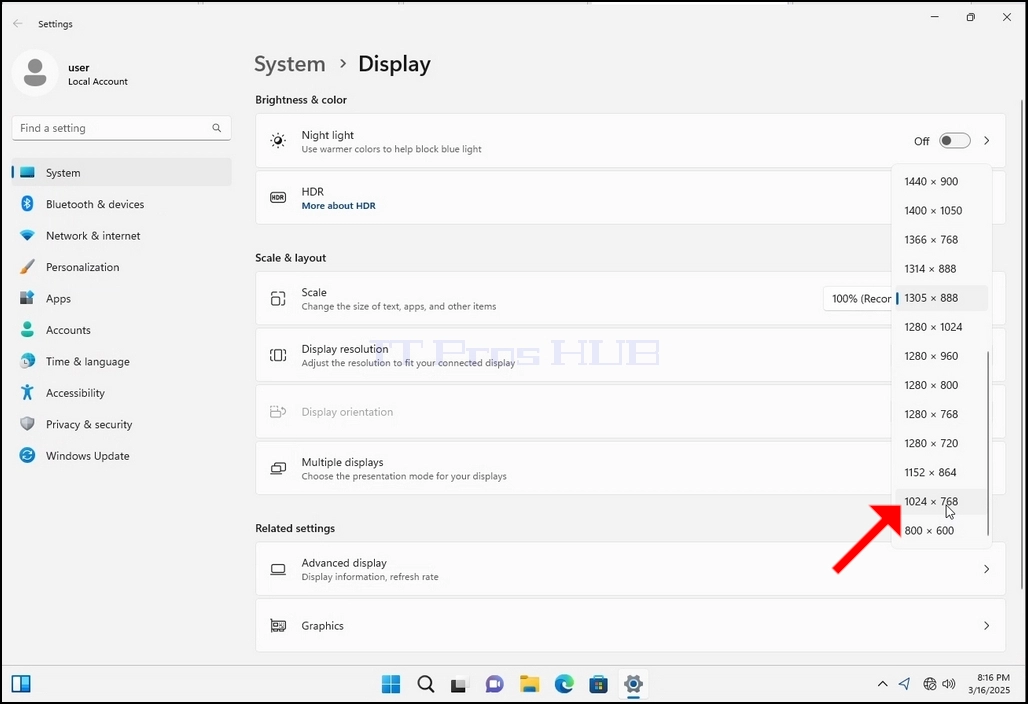Click the resolution list scrollbar
The width and height of the screenshot is (1028, 704).
pos(988,443)
